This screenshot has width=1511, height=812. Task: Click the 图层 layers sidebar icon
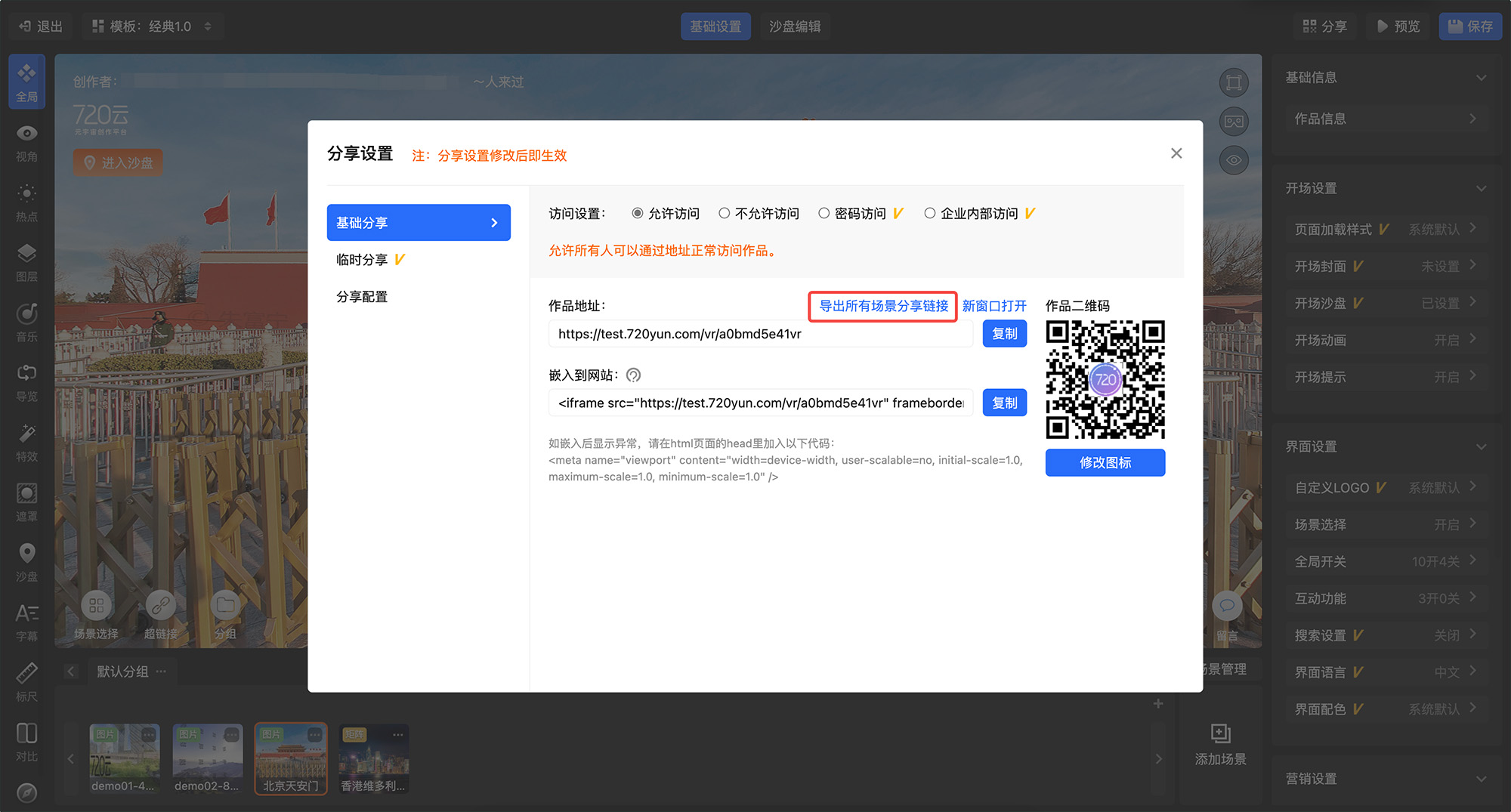coord(26,262)
